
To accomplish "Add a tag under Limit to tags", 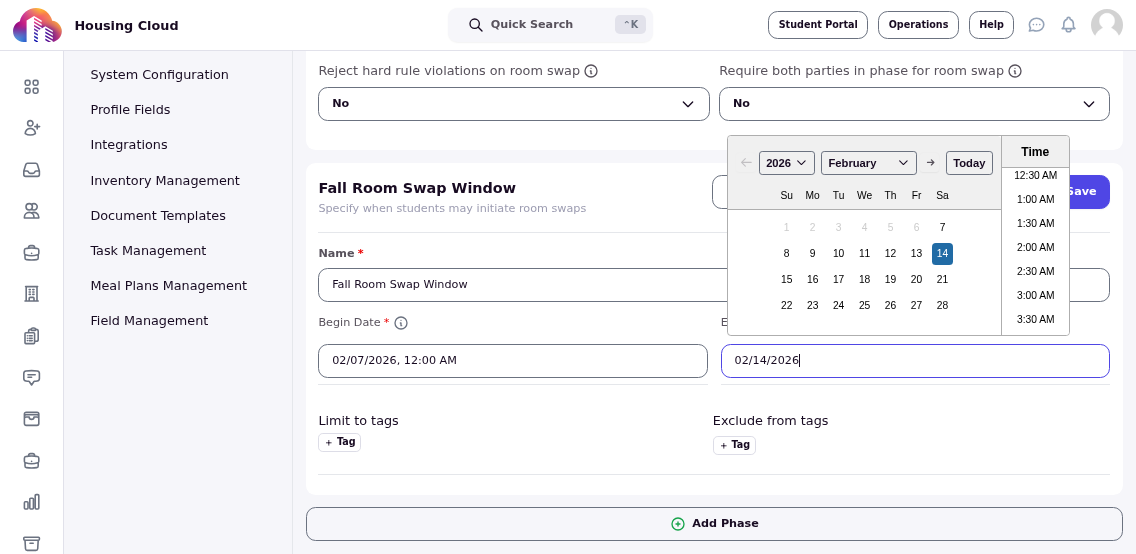I will (340, 442).
